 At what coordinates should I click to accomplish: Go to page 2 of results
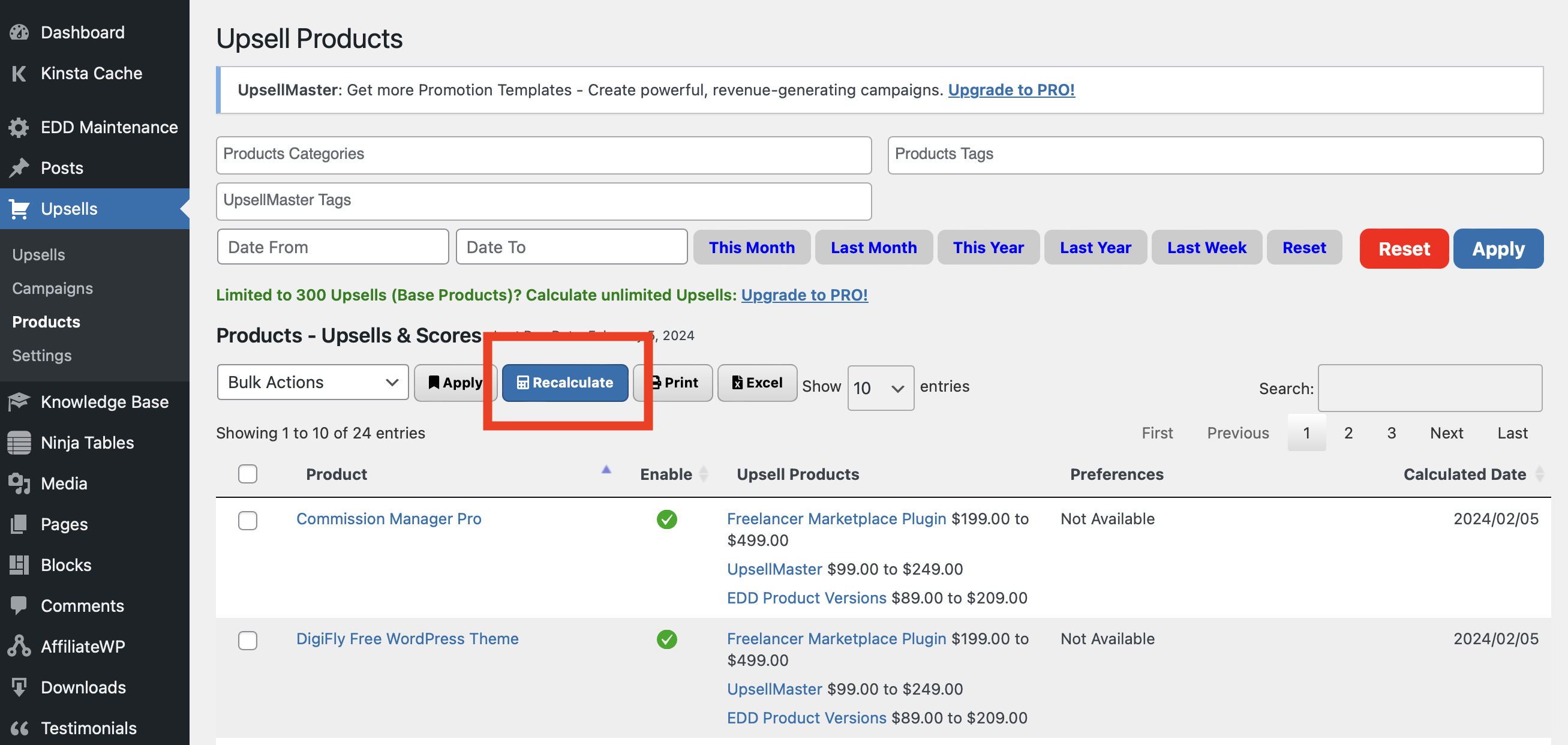1348,432
